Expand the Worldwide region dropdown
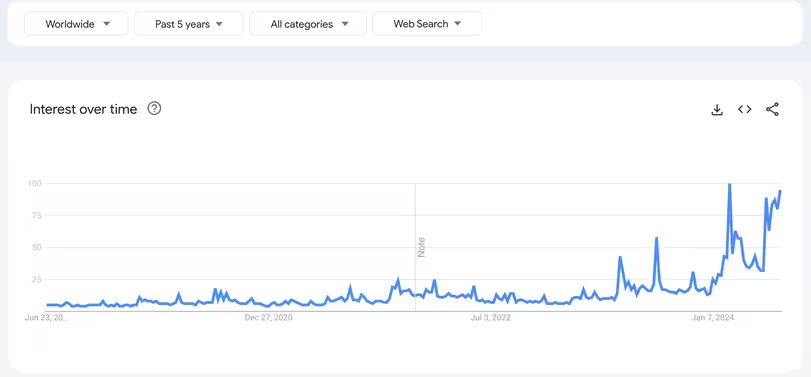Image resolution: width=811 pixels, height=377 pixels. (x=76, y=24)
